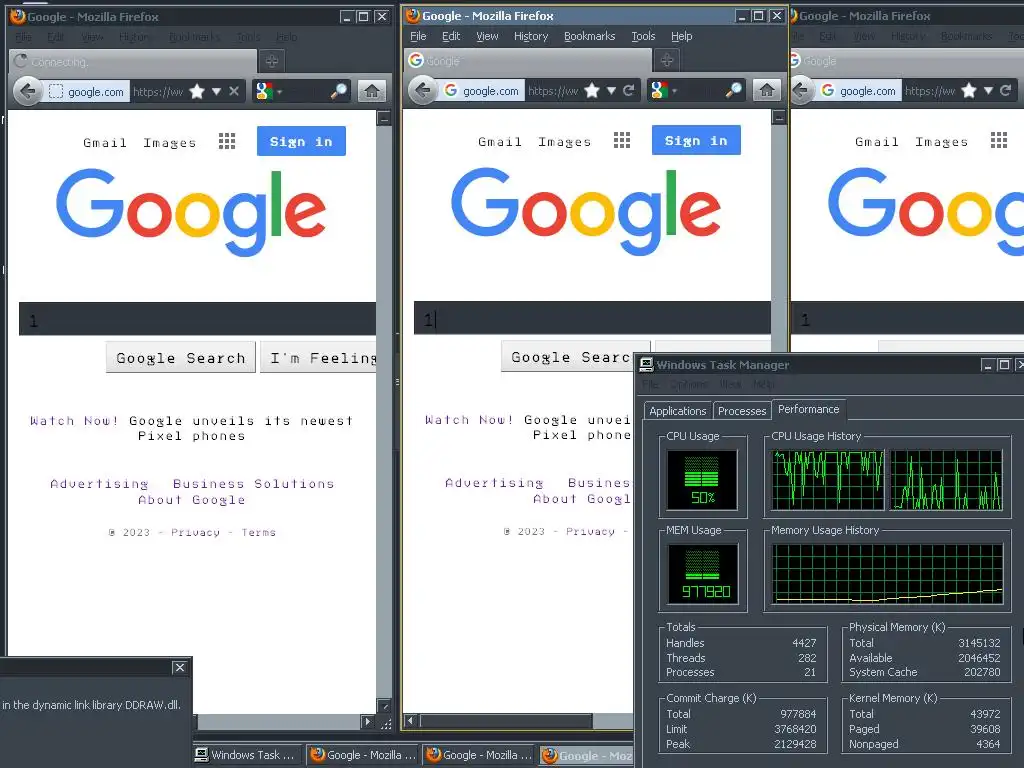
Task: Open File menu in middle Firefox window
Action: coord(418,37)
